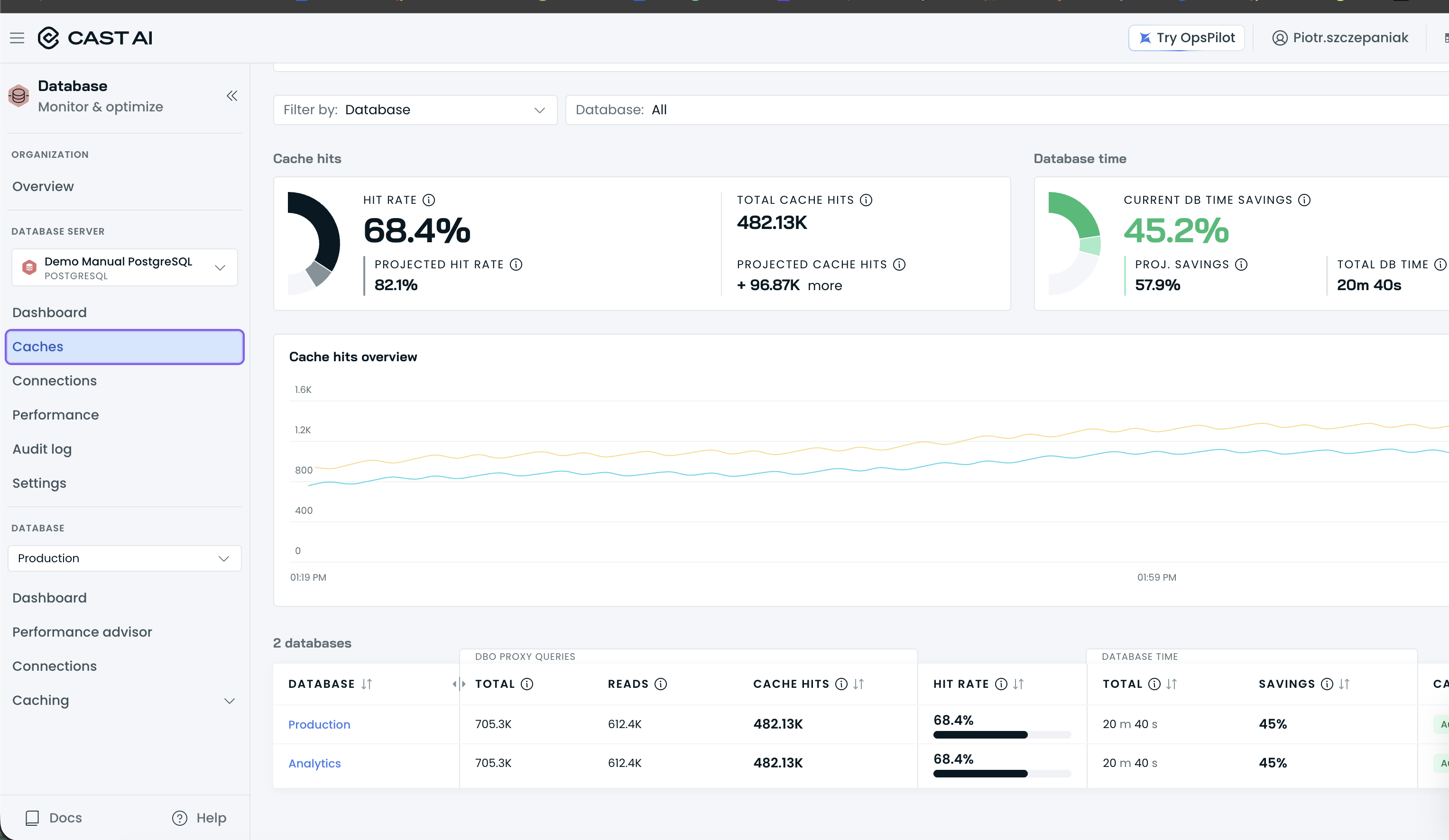Collapse the Database sidebar panel
The width and height of the screenshot is (1449, 840).
pyautogui.click(x=232, y=96)
